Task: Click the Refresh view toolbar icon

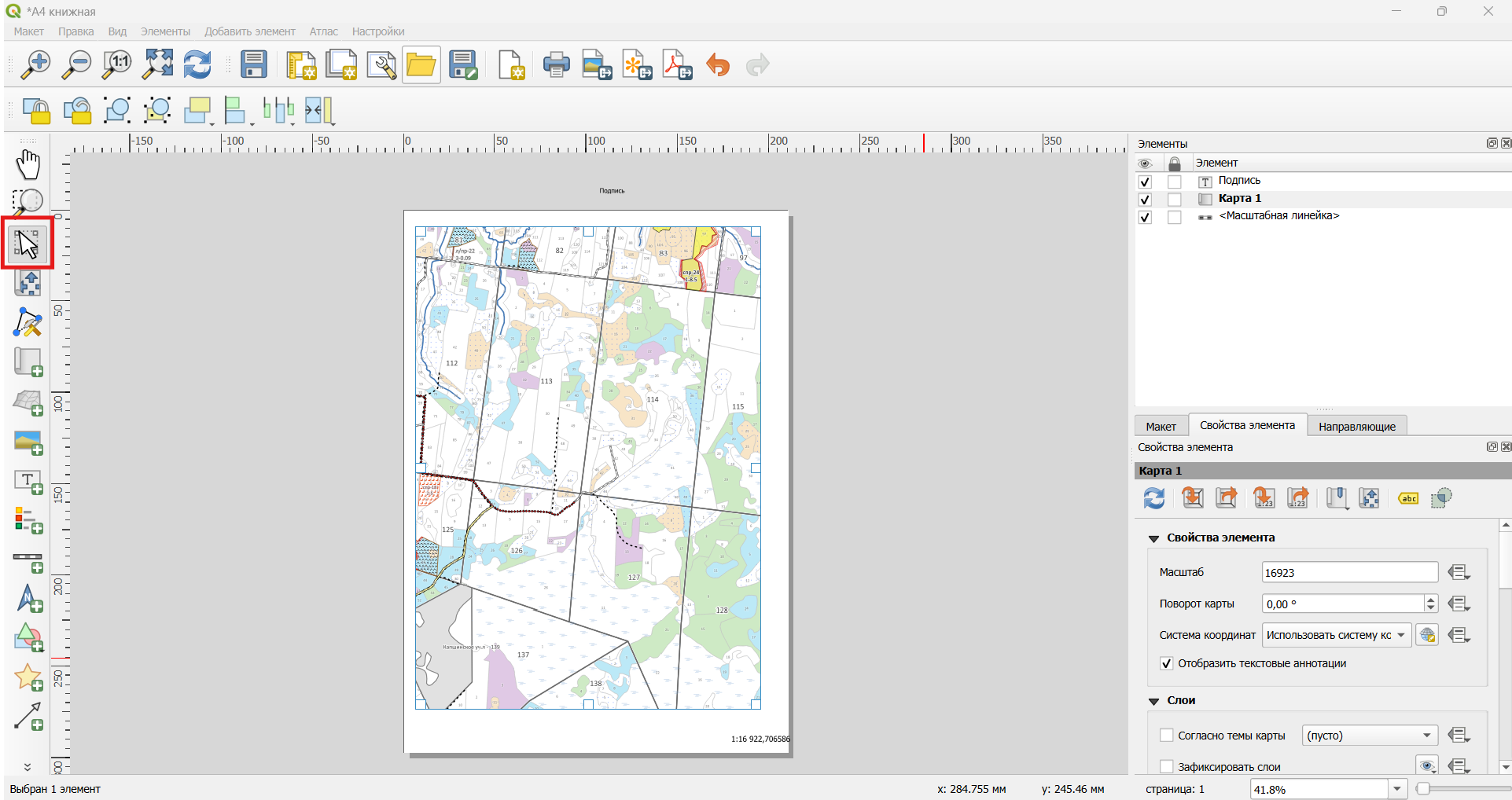Action: pyautogui.click(x=197, y=65)
